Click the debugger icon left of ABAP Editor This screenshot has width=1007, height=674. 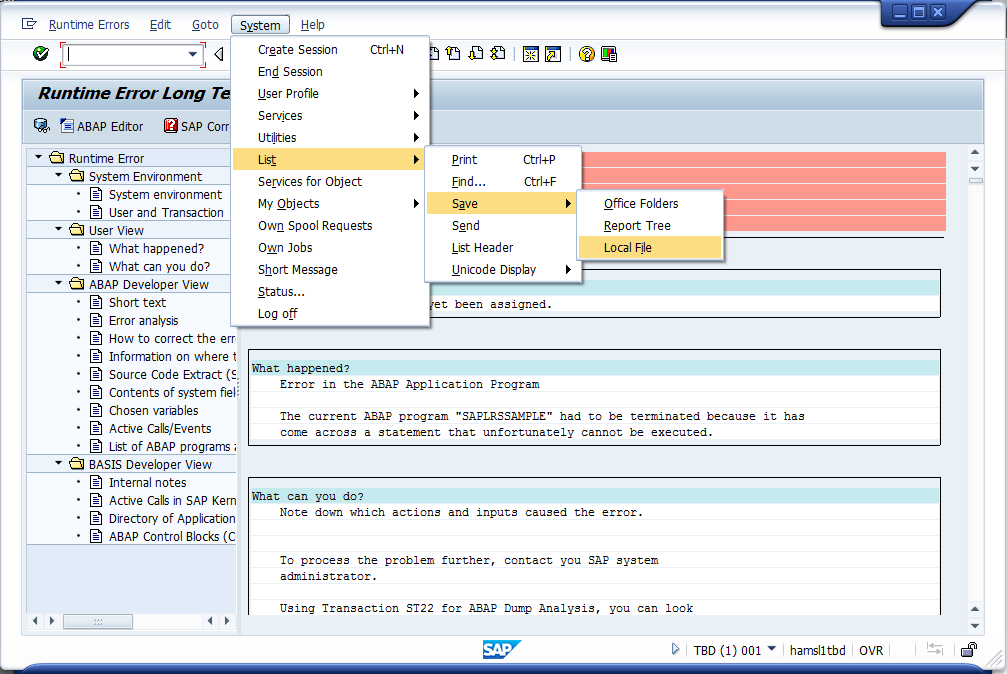coord(41,126)
